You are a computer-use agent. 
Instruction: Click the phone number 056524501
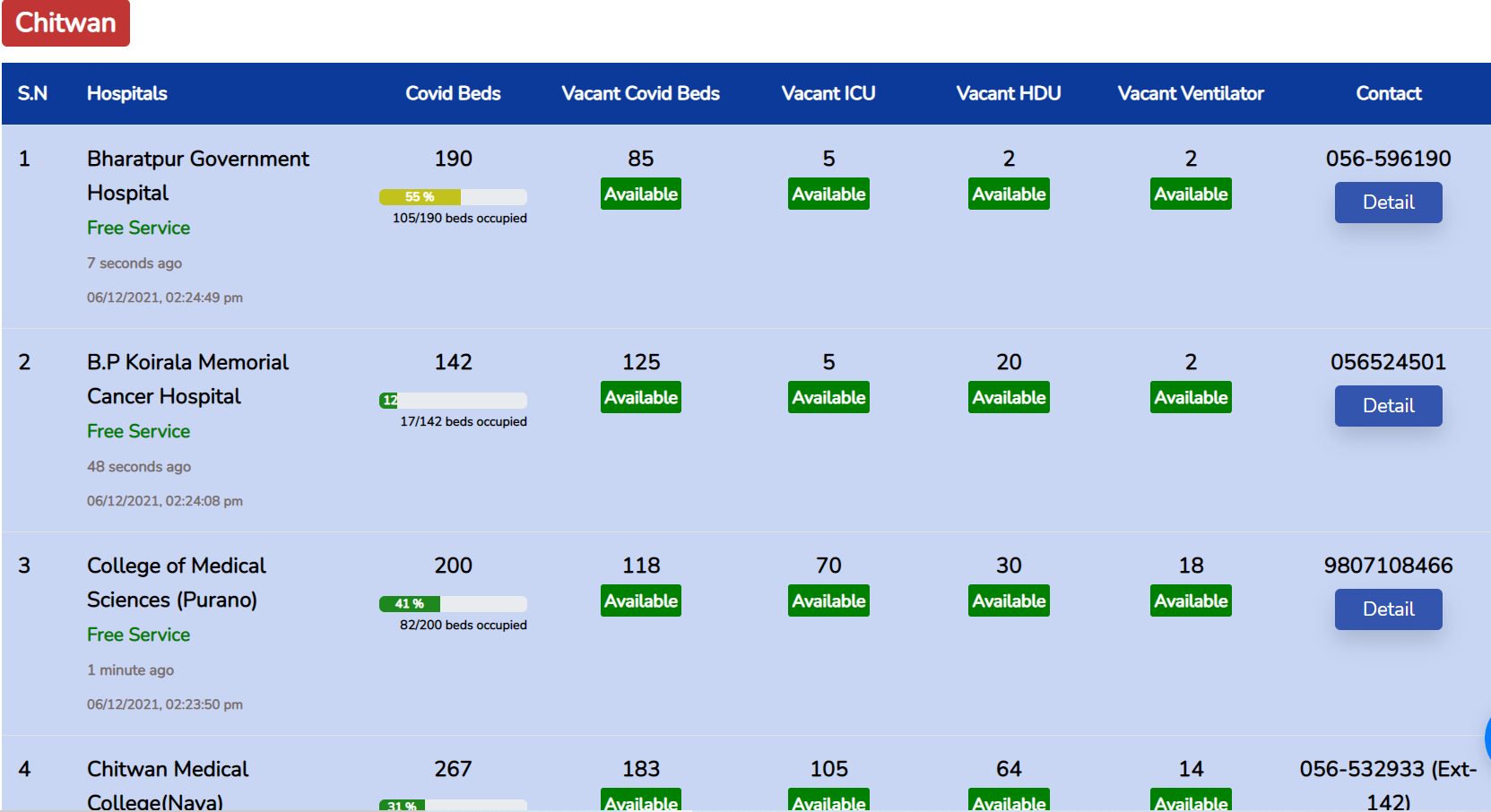click(x=1388, y=362)
